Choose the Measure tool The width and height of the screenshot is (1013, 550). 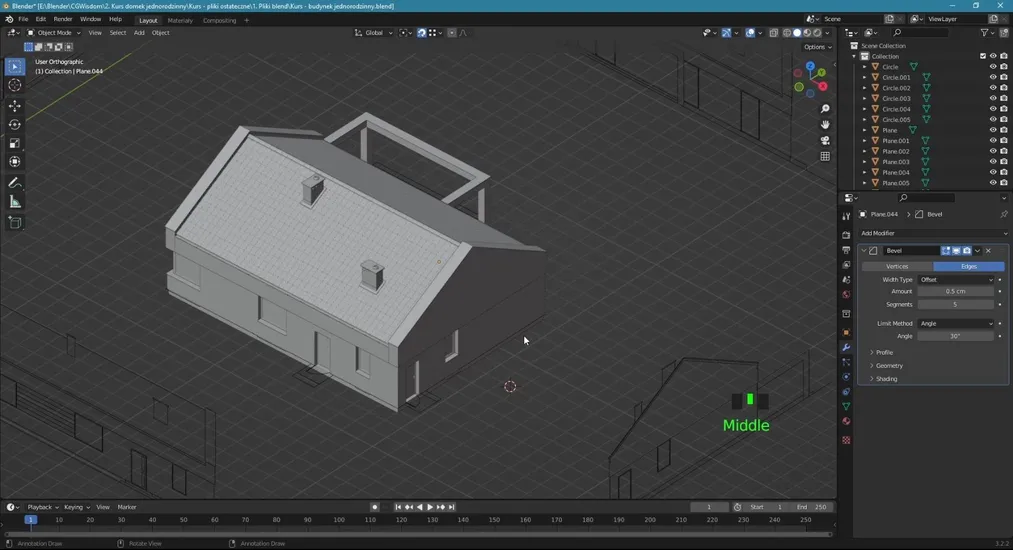(15, 202)
